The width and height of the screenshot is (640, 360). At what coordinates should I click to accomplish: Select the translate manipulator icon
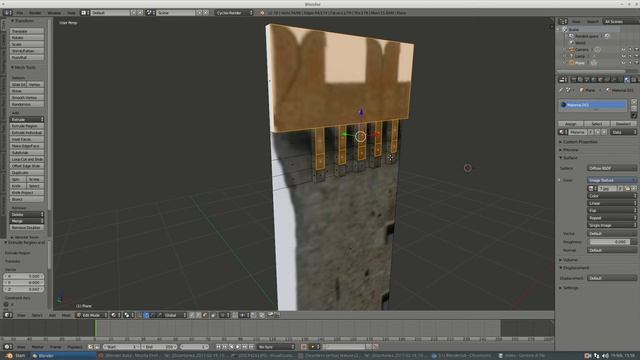(146, 315)
